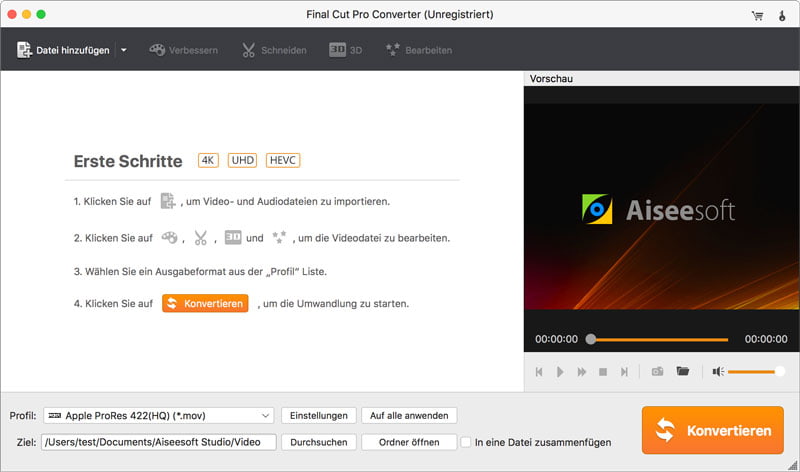Open the 3D toolbar option
This screenshot has width=800, height=472.
(345, 50)
